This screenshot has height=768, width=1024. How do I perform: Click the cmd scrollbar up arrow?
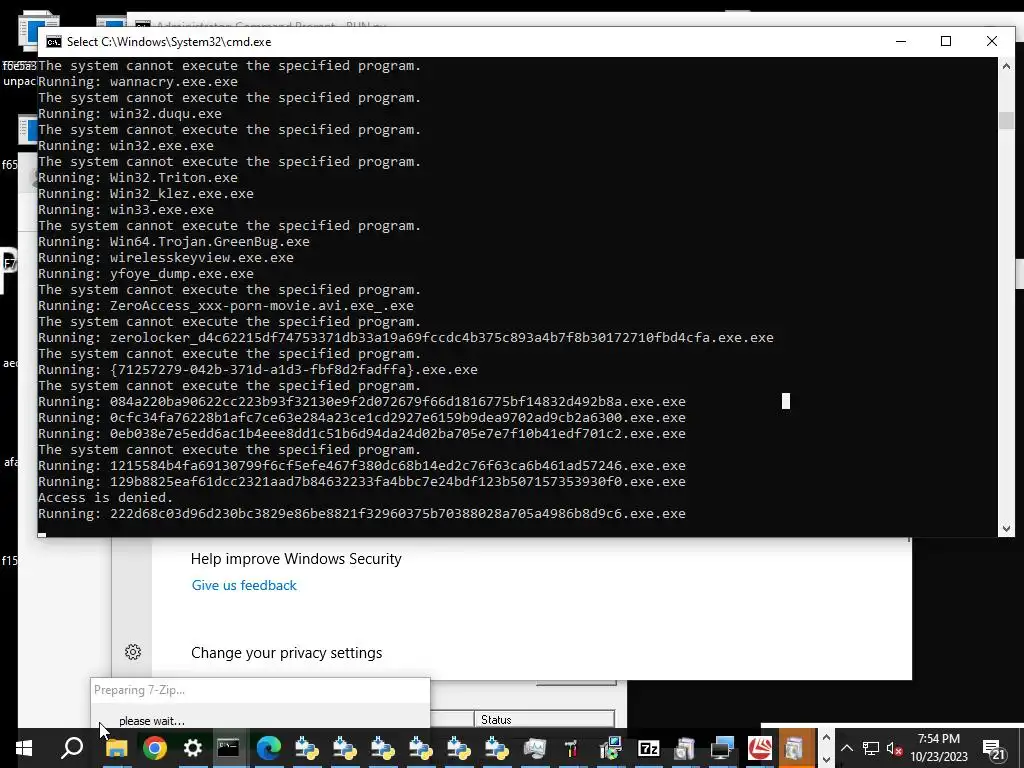coord(1006,66)
